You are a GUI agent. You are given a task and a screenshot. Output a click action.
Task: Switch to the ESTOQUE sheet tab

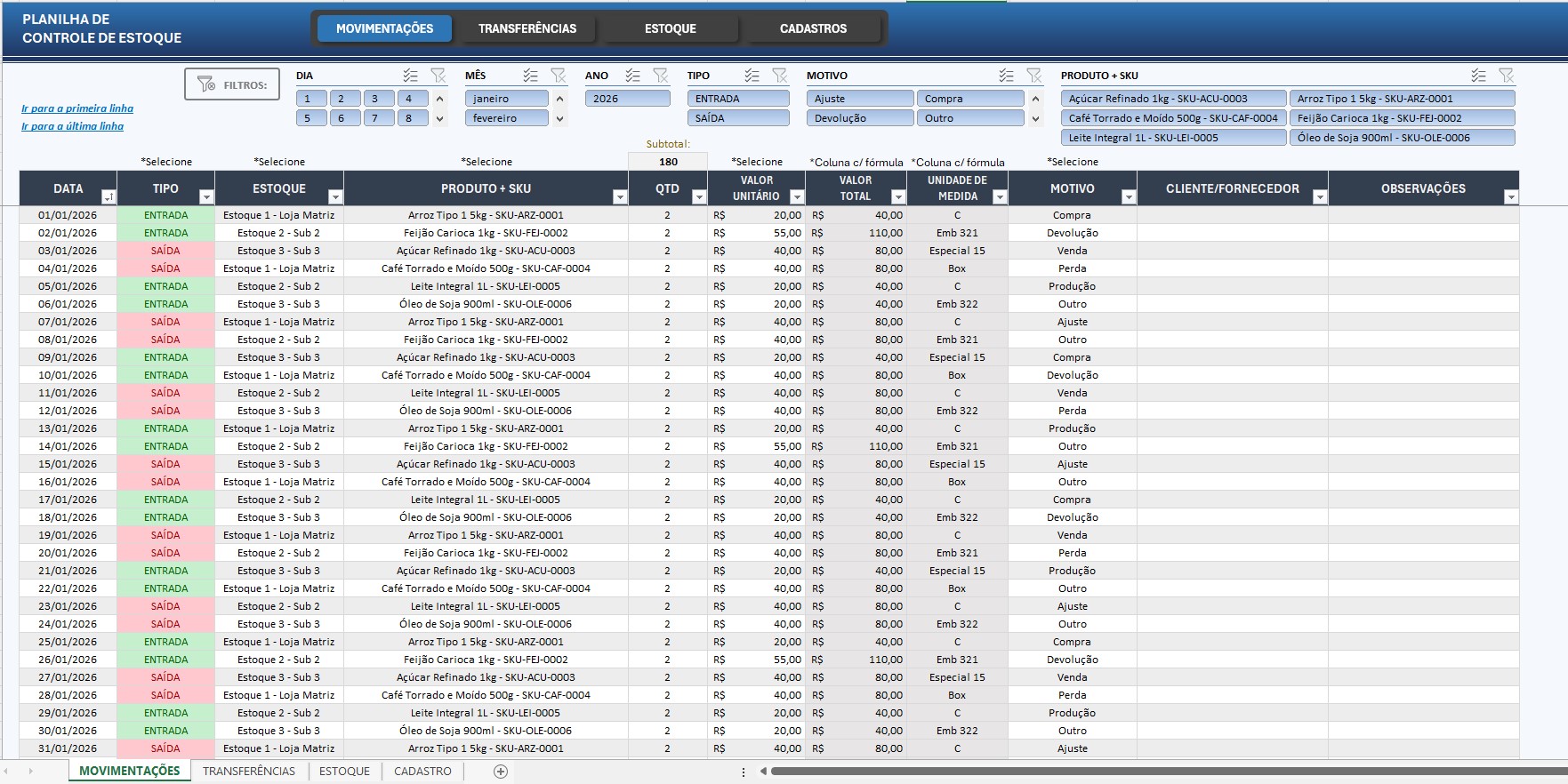344,772
